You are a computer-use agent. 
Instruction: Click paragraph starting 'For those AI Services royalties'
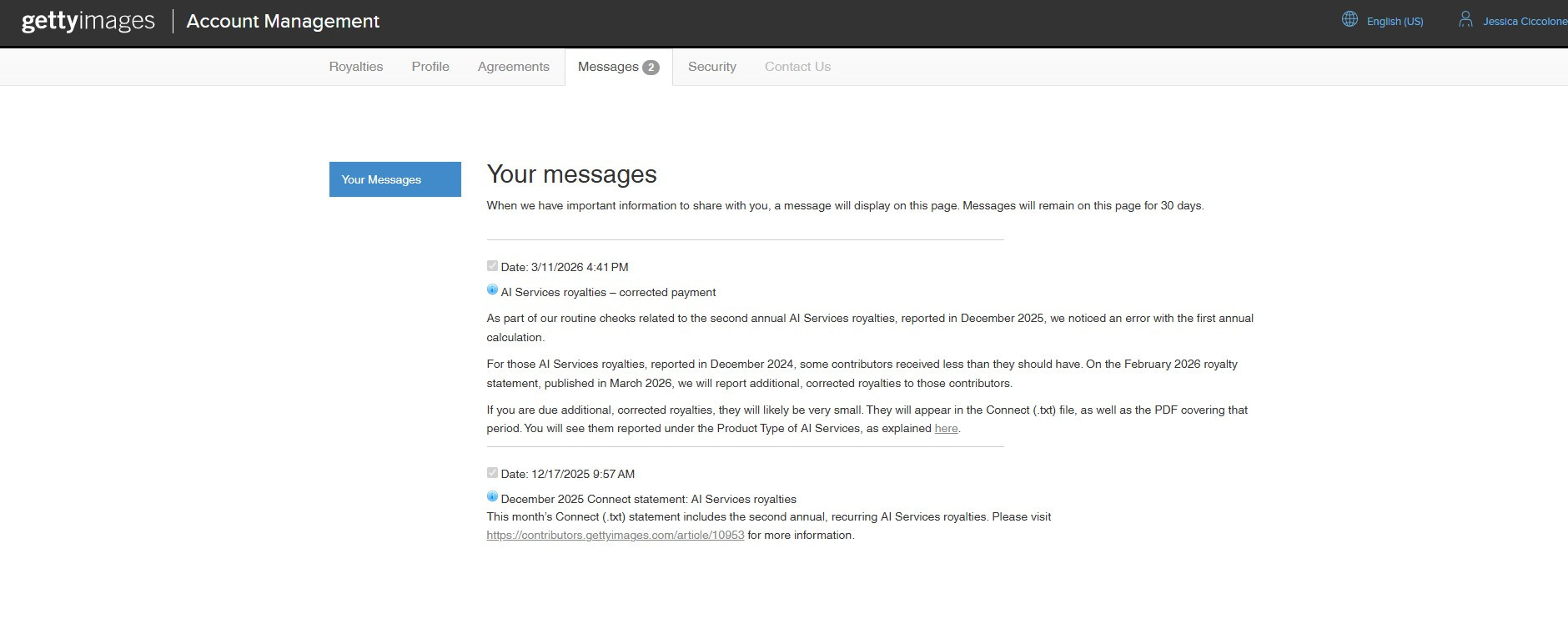tap(862, 374)
